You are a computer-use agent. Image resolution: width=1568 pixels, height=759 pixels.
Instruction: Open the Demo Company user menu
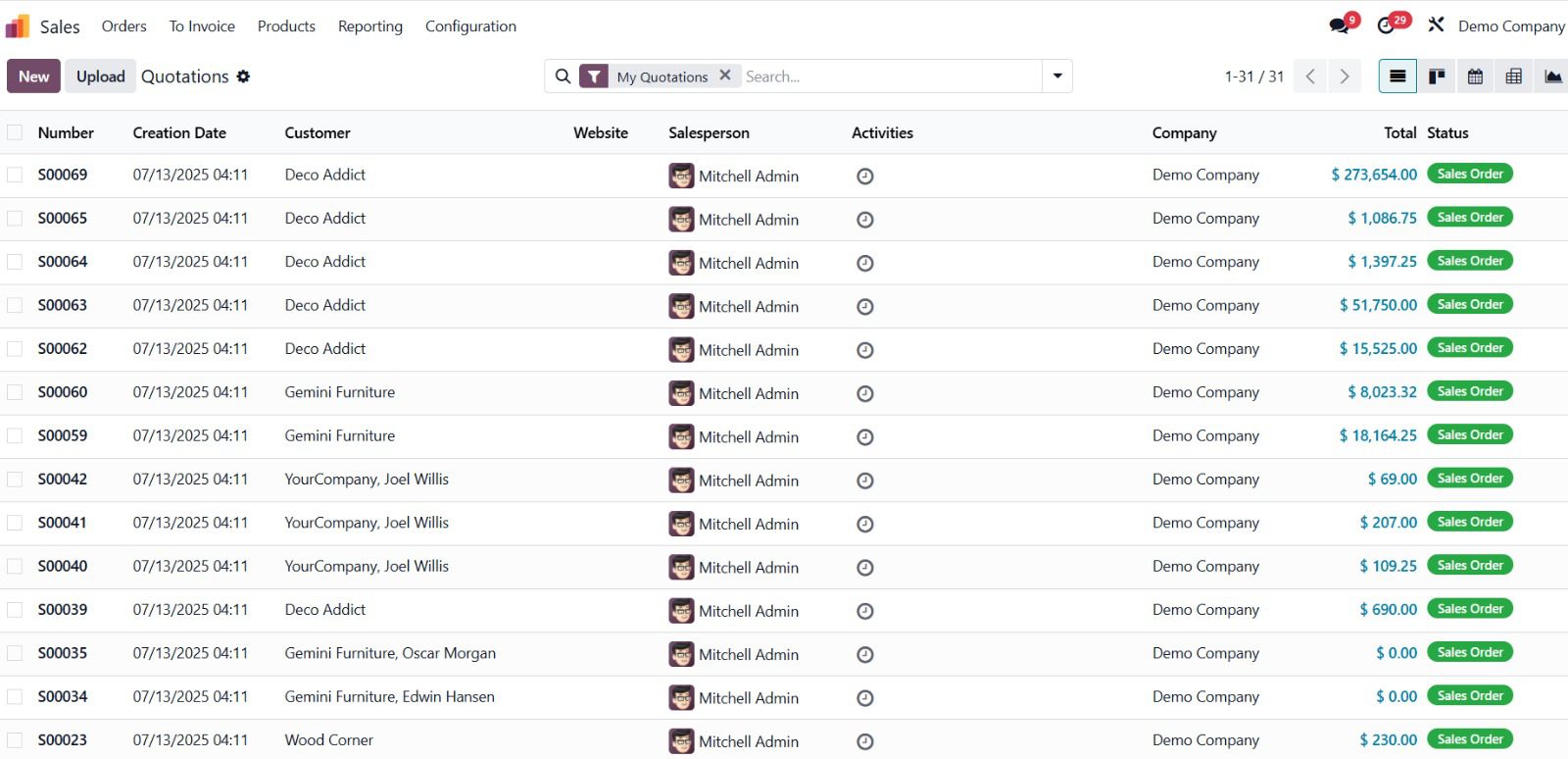(1510, 26)
